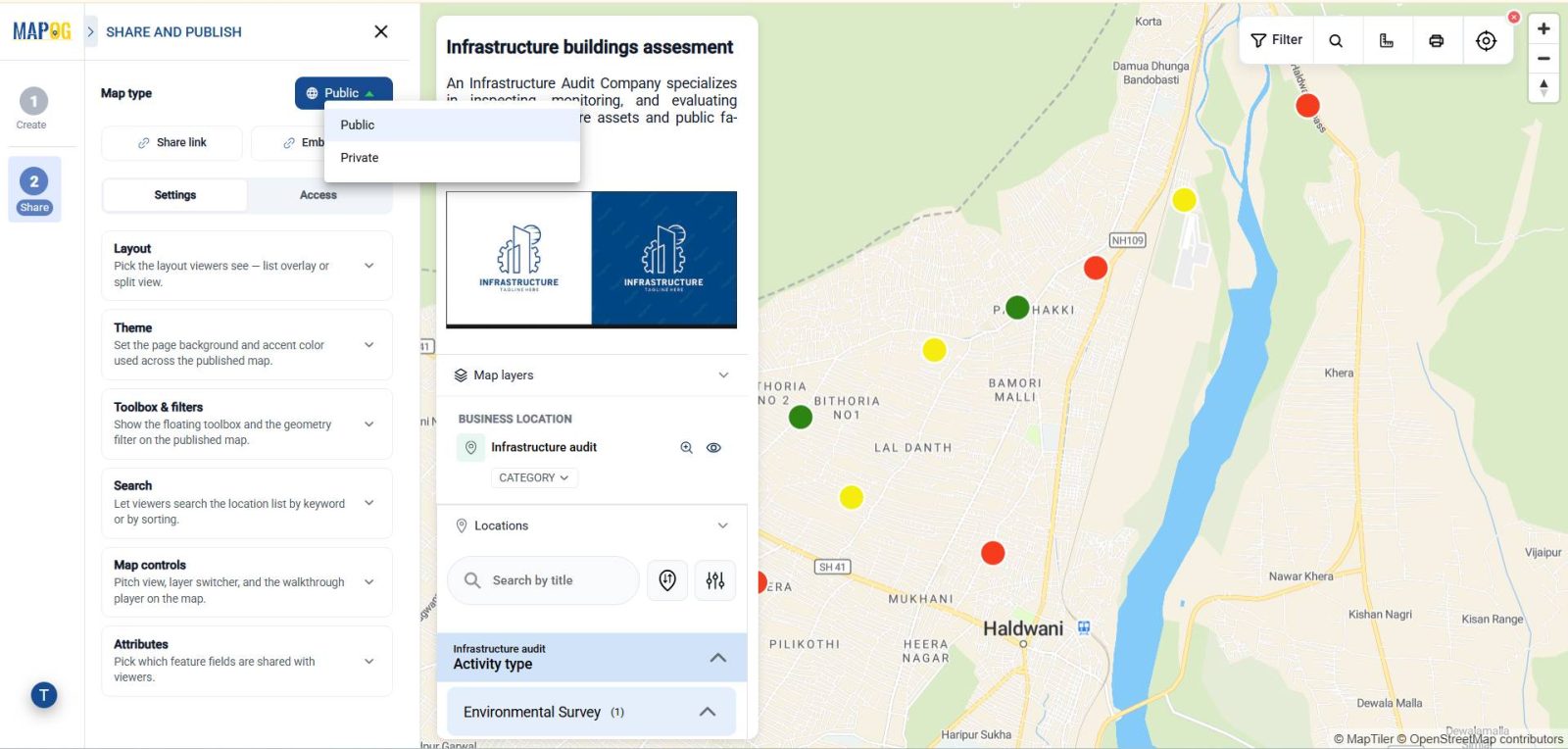Image resolution: width=1568 pixels, height=749 pixels.
Task: Zoom out on the map
Action: pyautogui.click(x=1543, y=59)
